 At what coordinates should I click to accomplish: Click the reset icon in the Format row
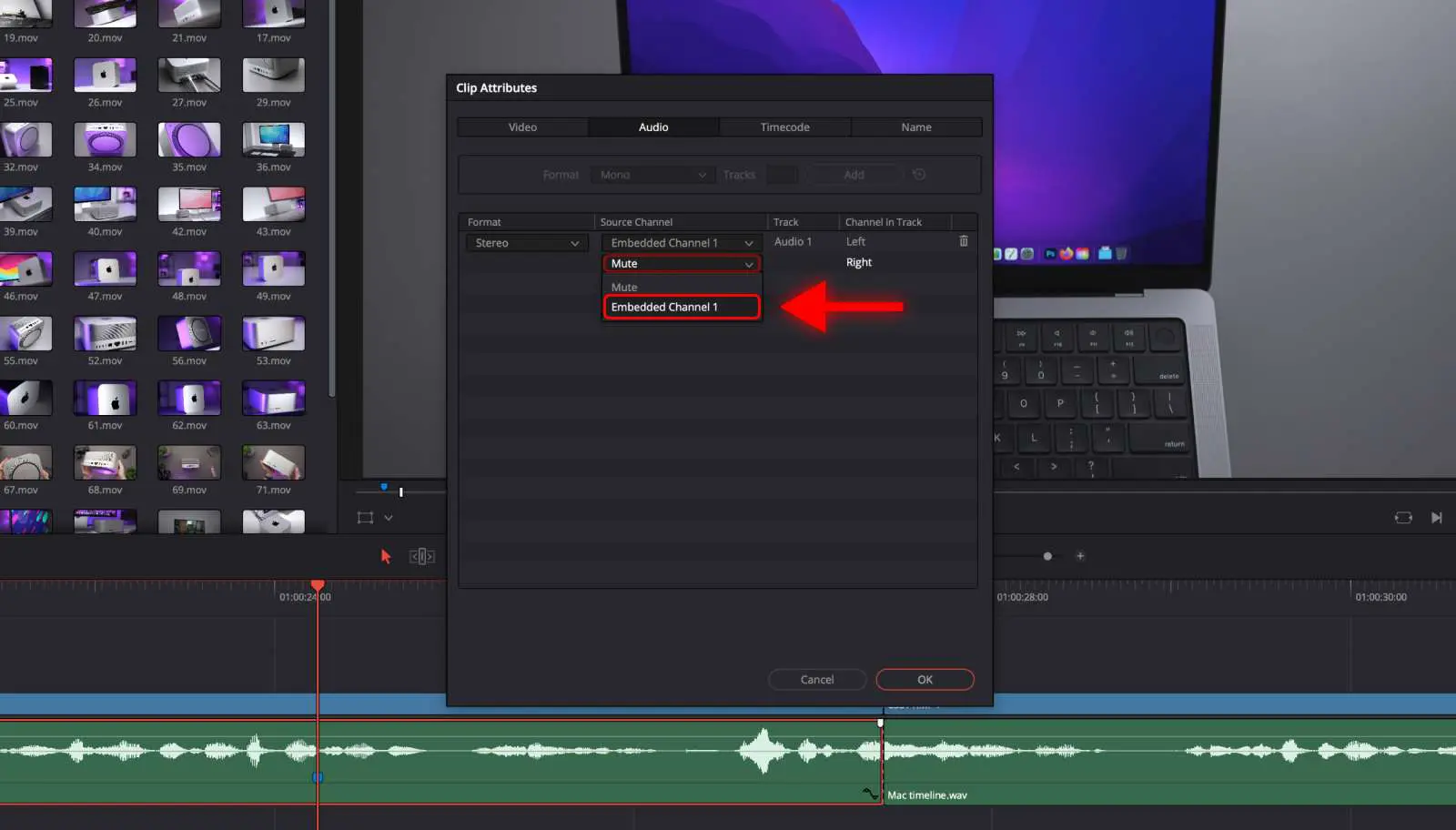(918, 174)
